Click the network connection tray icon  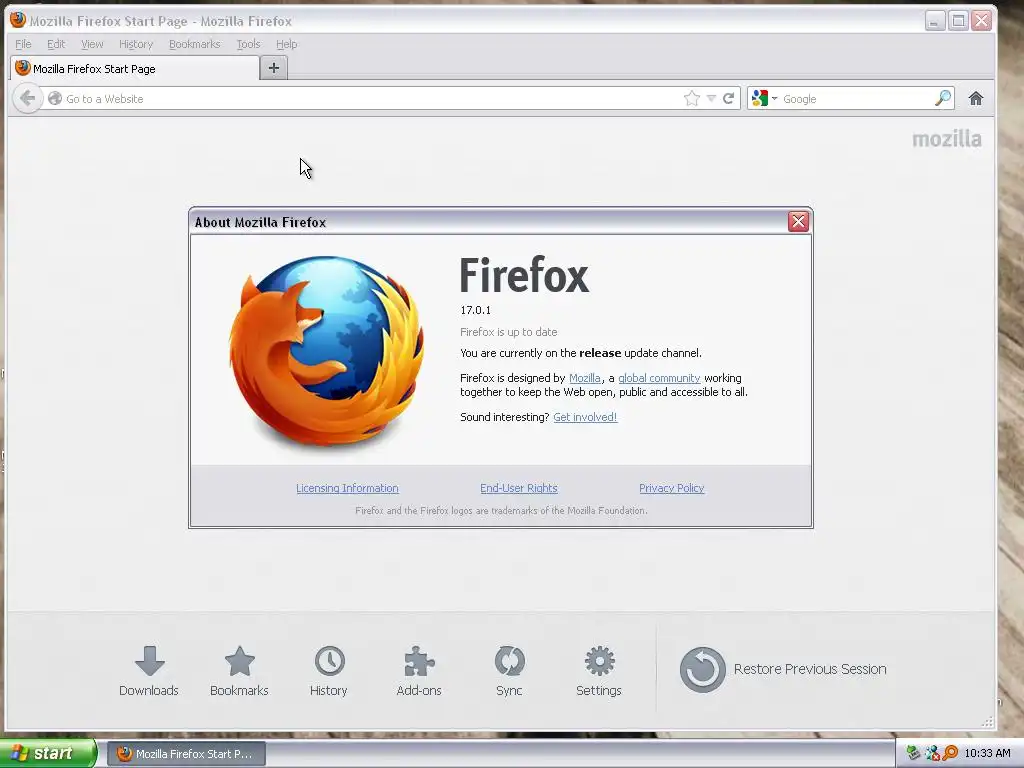pyautogui.click(x=933, y=754)
